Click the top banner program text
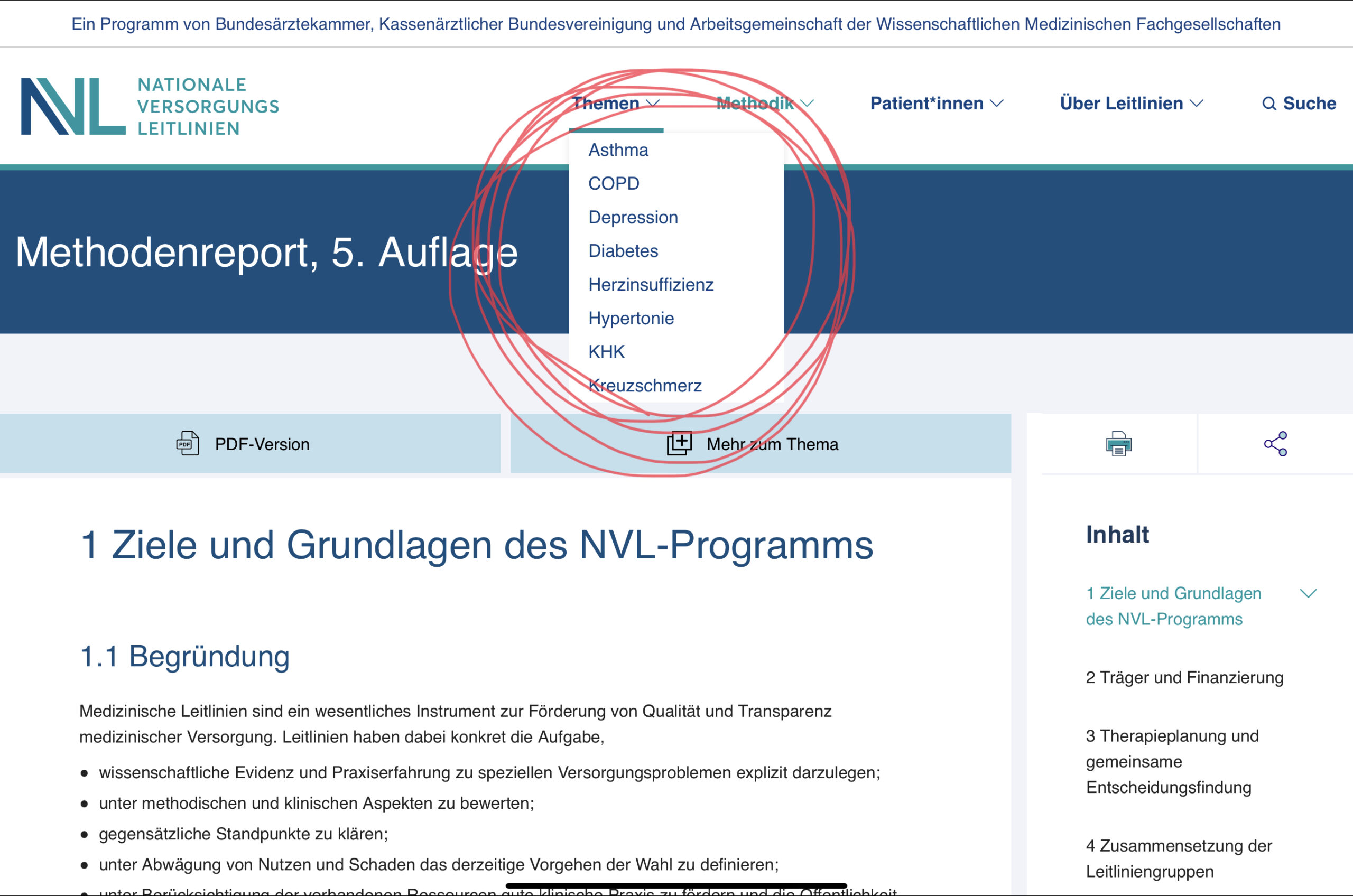 (675, 24)
